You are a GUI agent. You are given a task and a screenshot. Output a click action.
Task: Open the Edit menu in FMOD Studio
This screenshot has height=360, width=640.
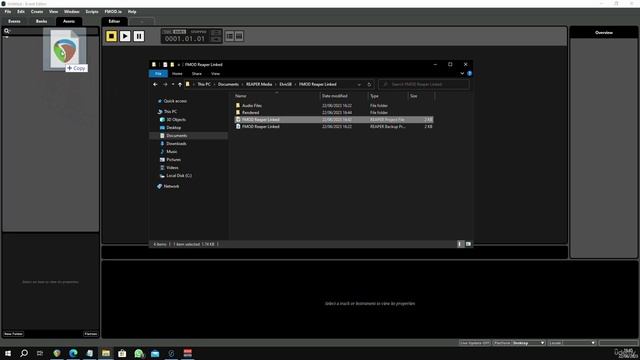pyautogui.click(x=21, y=12)
